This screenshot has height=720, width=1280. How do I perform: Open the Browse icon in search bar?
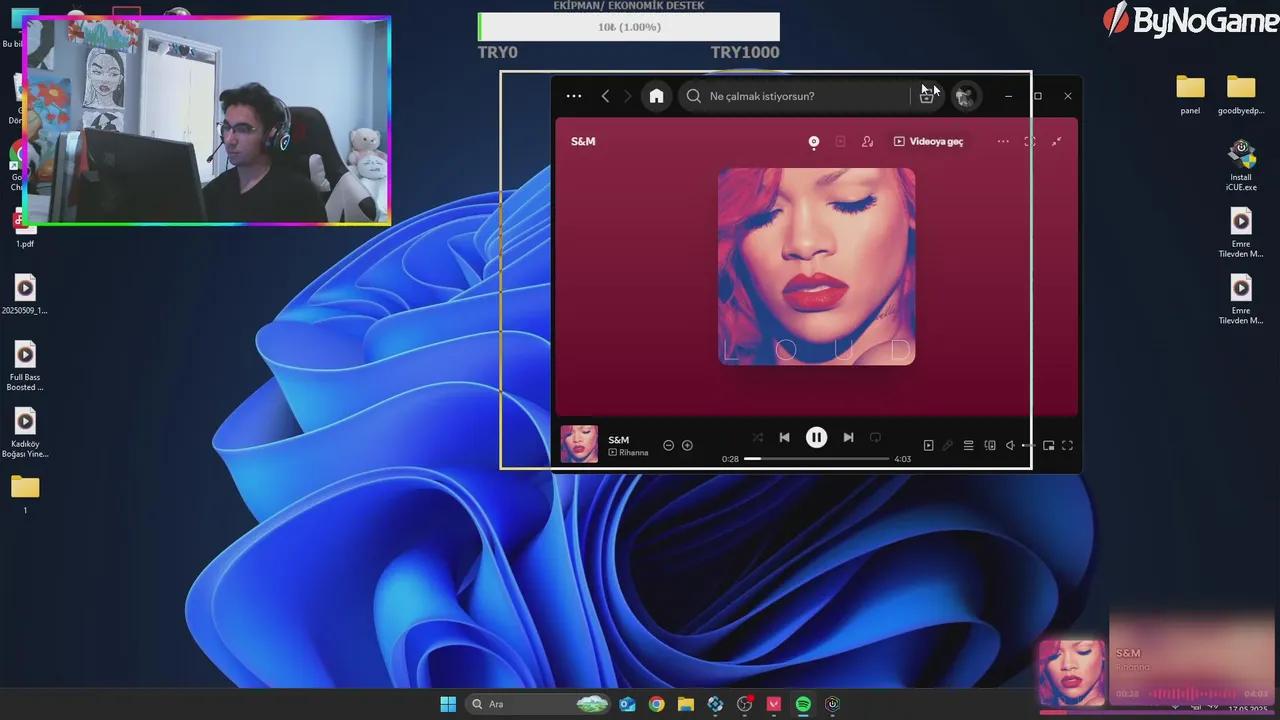tap(926, 96)
